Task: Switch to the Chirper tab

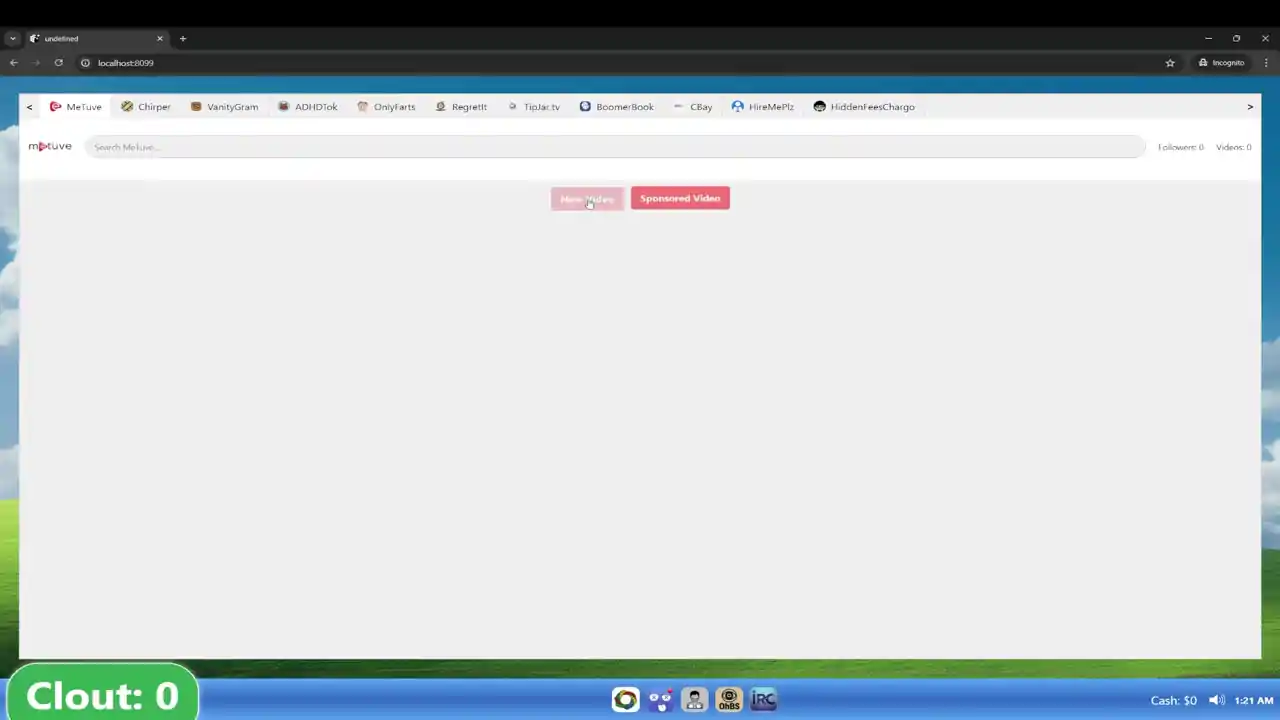Action: 146,107
